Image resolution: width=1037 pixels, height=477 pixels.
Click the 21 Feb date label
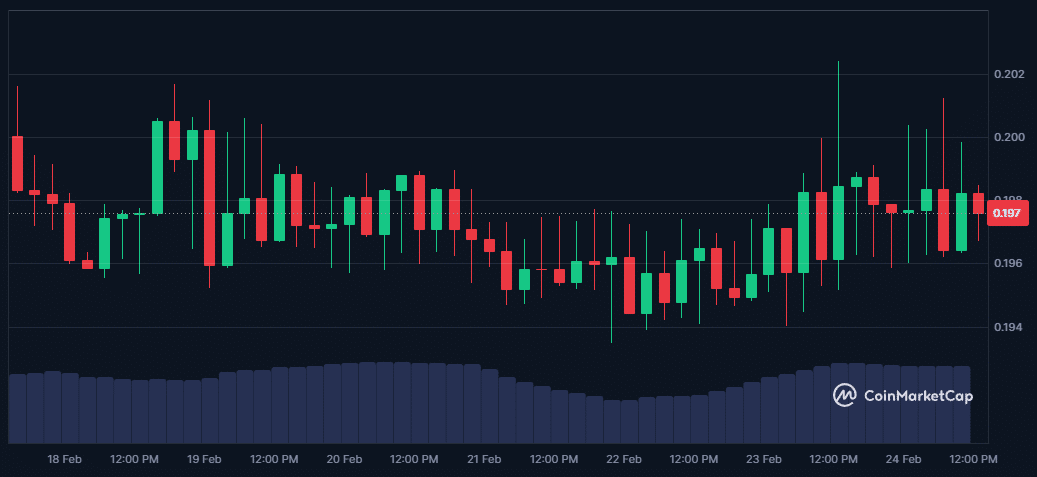pos(484,459)
